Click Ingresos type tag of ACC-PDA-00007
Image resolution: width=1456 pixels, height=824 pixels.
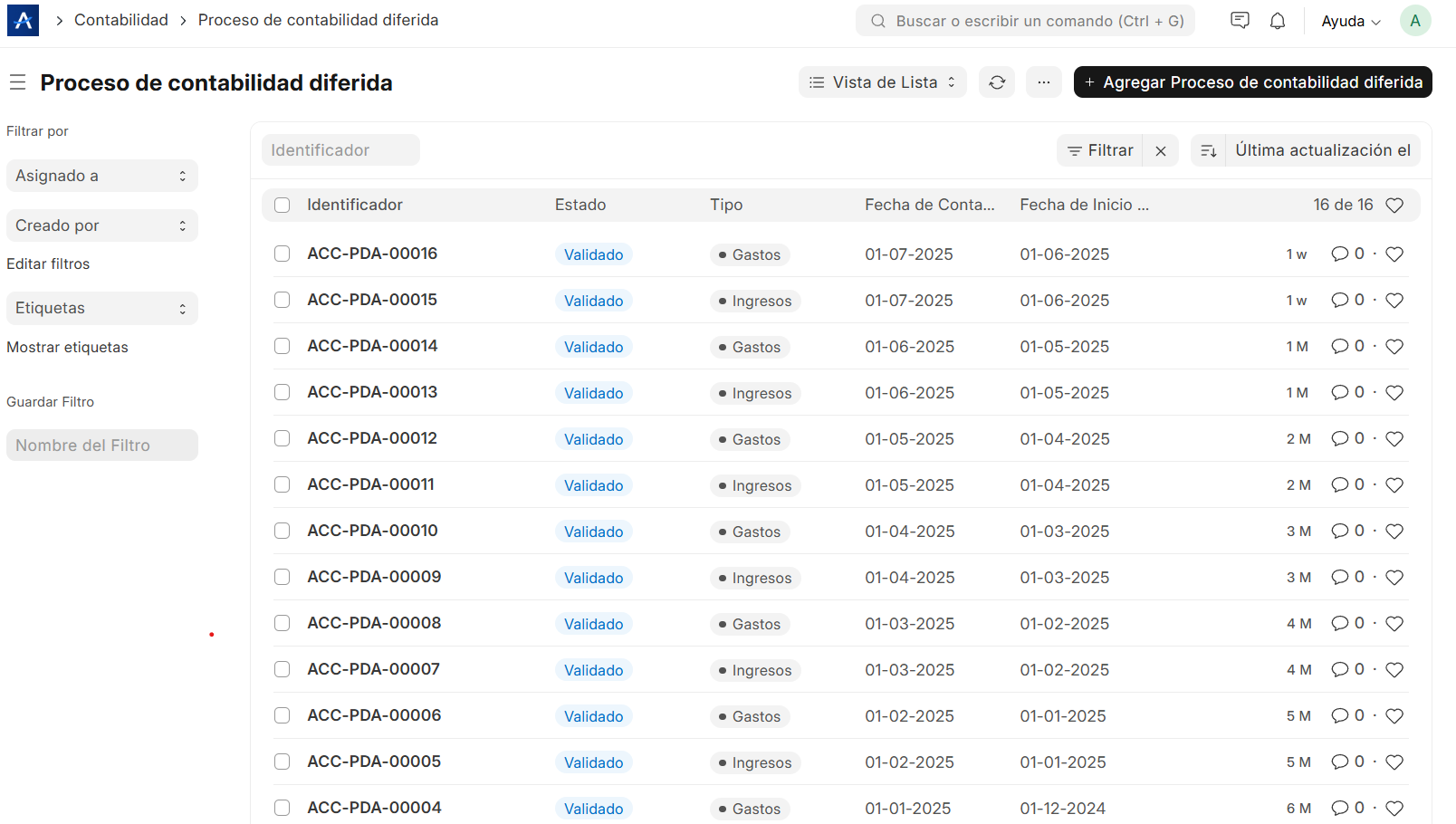(755, 670)
